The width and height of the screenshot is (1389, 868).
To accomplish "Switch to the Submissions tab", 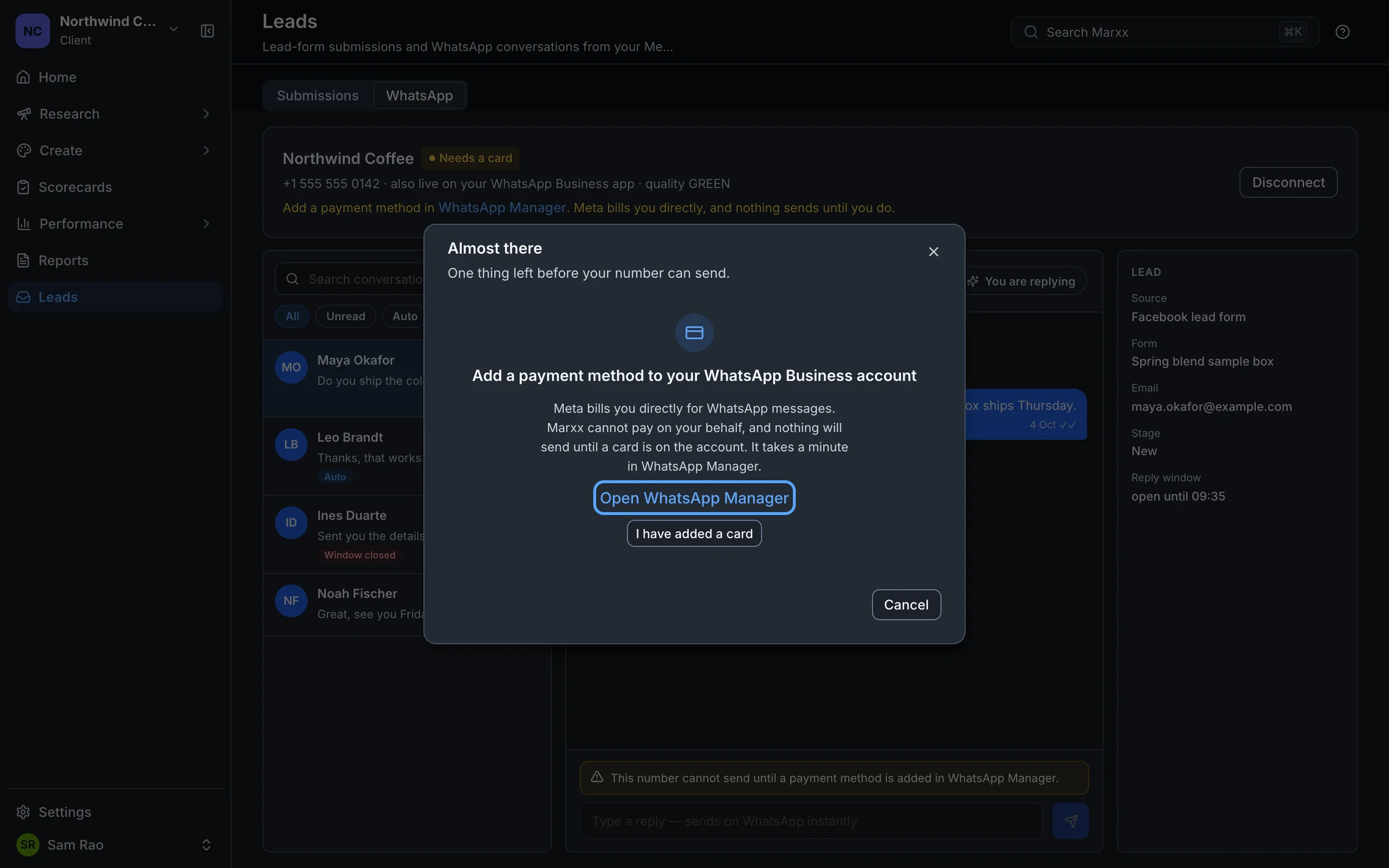I will point(318,95).
